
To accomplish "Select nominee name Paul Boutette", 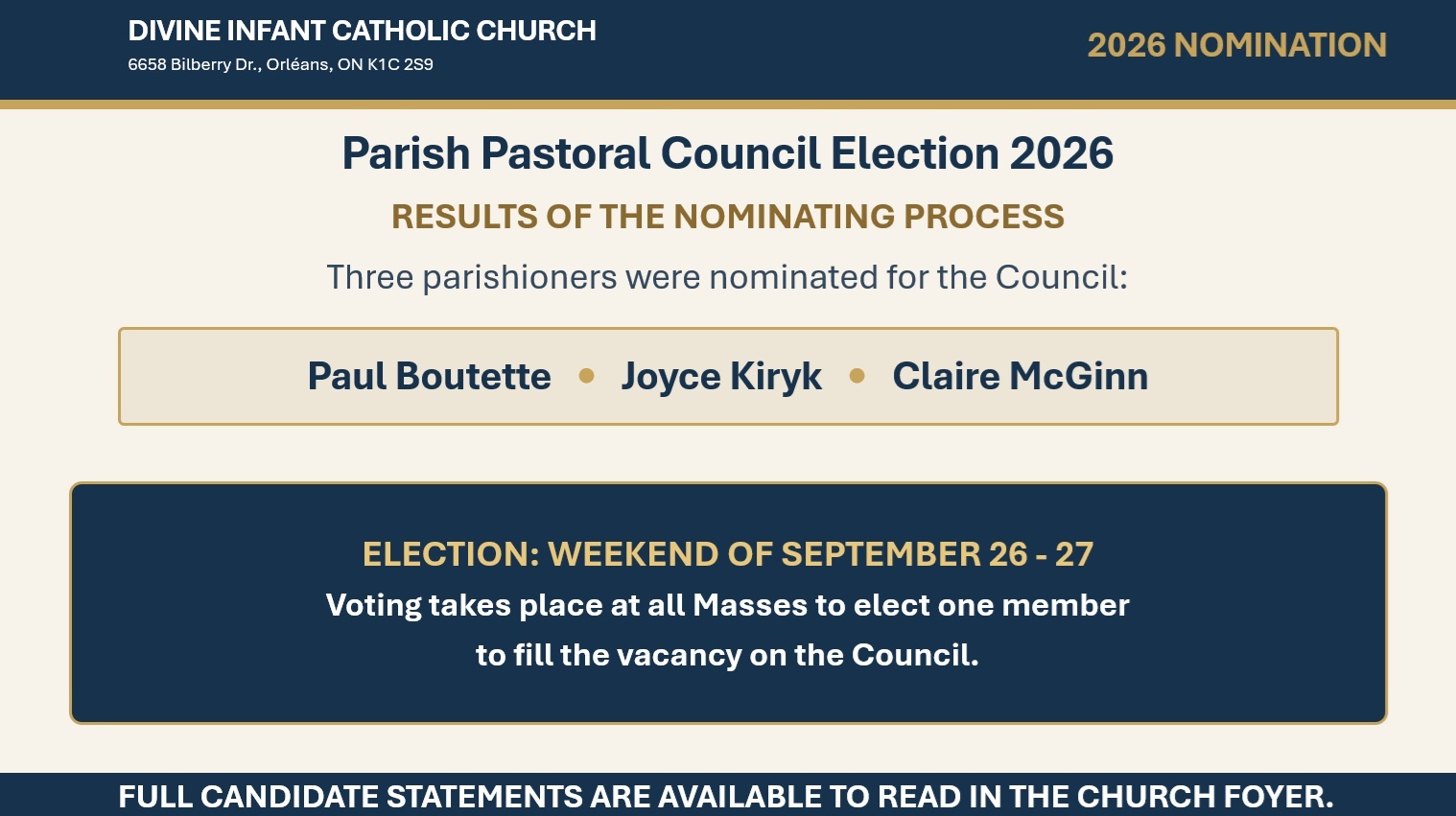I will pos(429,376).
